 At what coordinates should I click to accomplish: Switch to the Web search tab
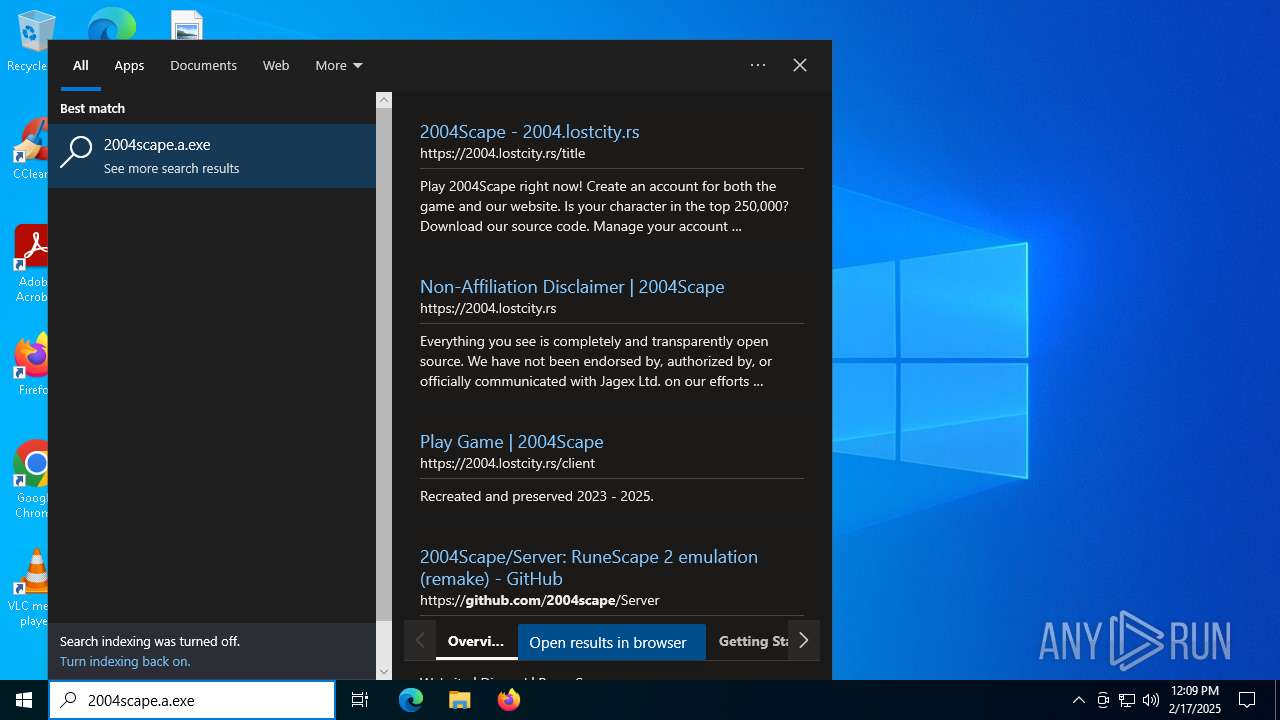276,65
